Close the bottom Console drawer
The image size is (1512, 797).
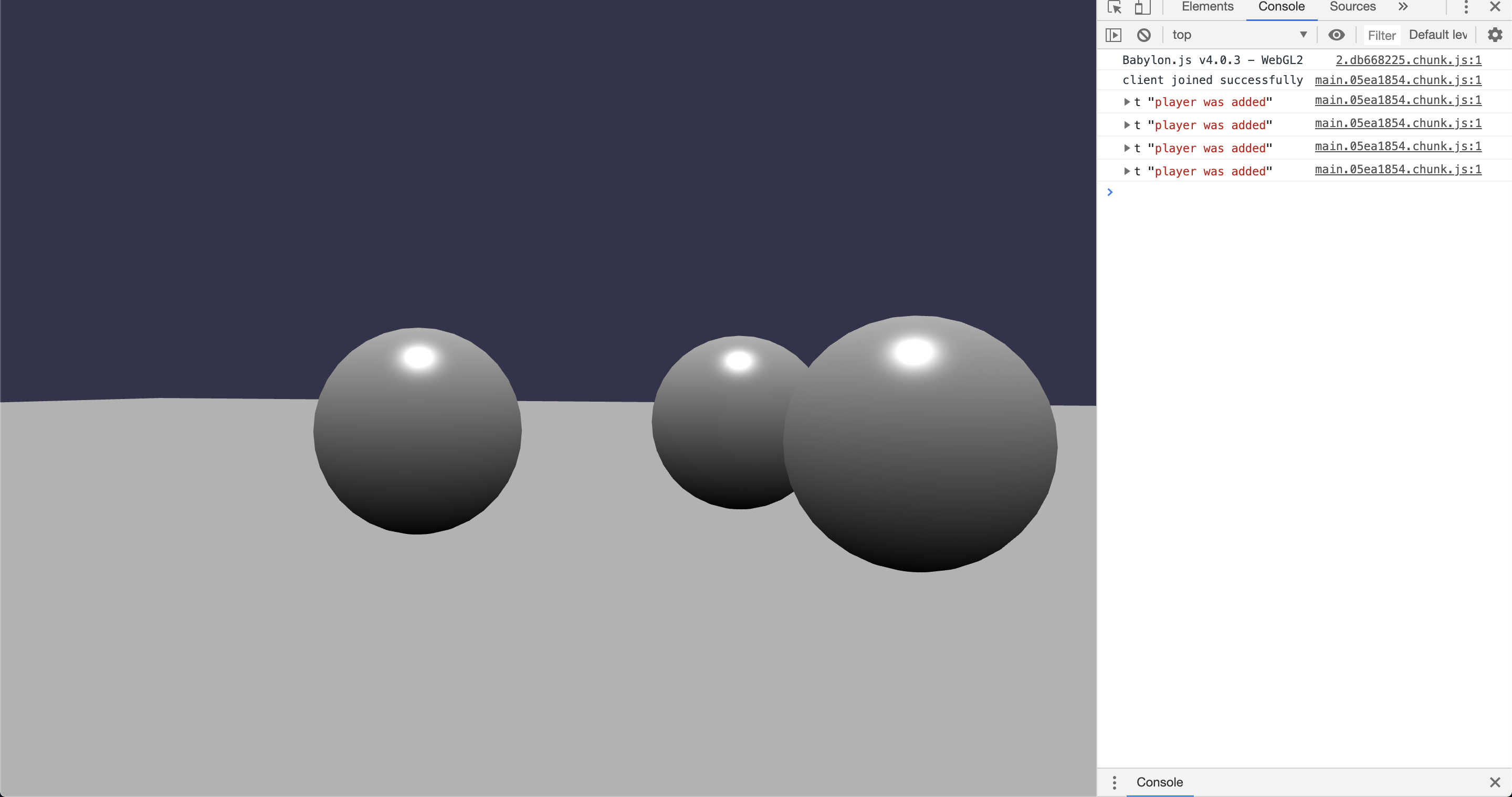(x=1494, y=782)
